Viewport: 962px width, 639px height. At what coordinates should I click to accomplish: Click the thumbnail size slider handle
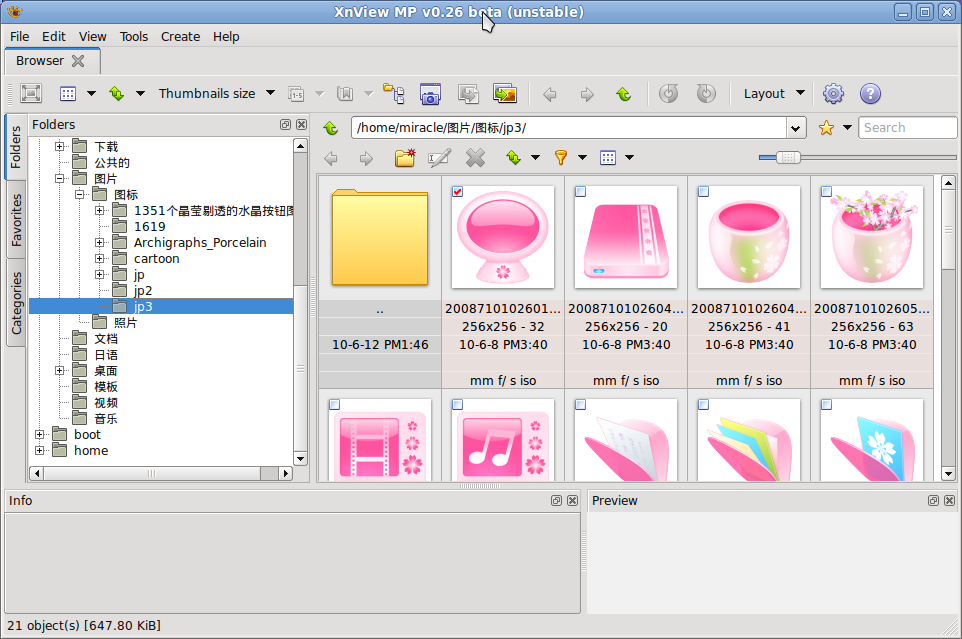click(x=788, y=158)
